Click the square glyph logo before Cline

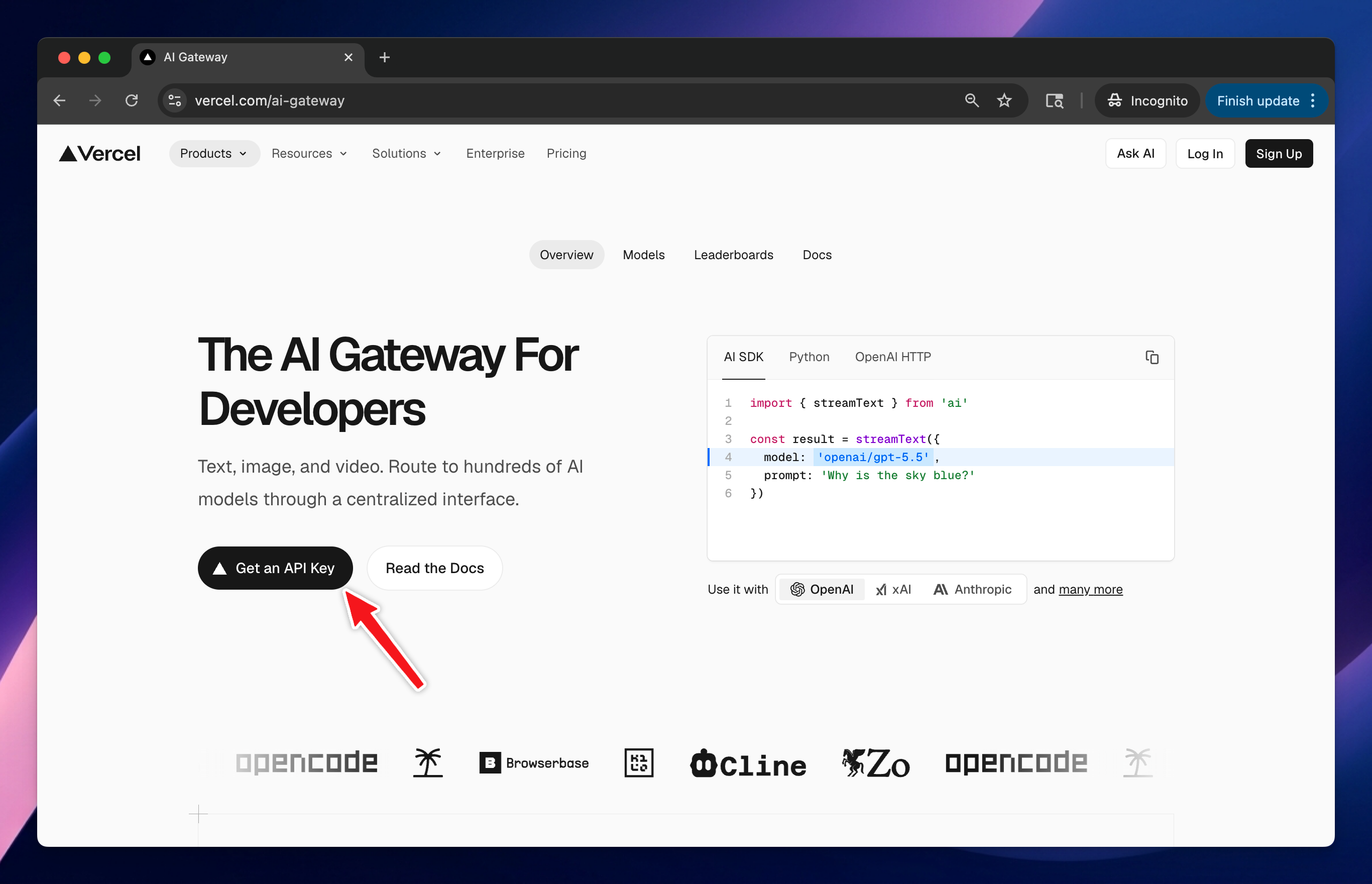click(x=639, y=762)
